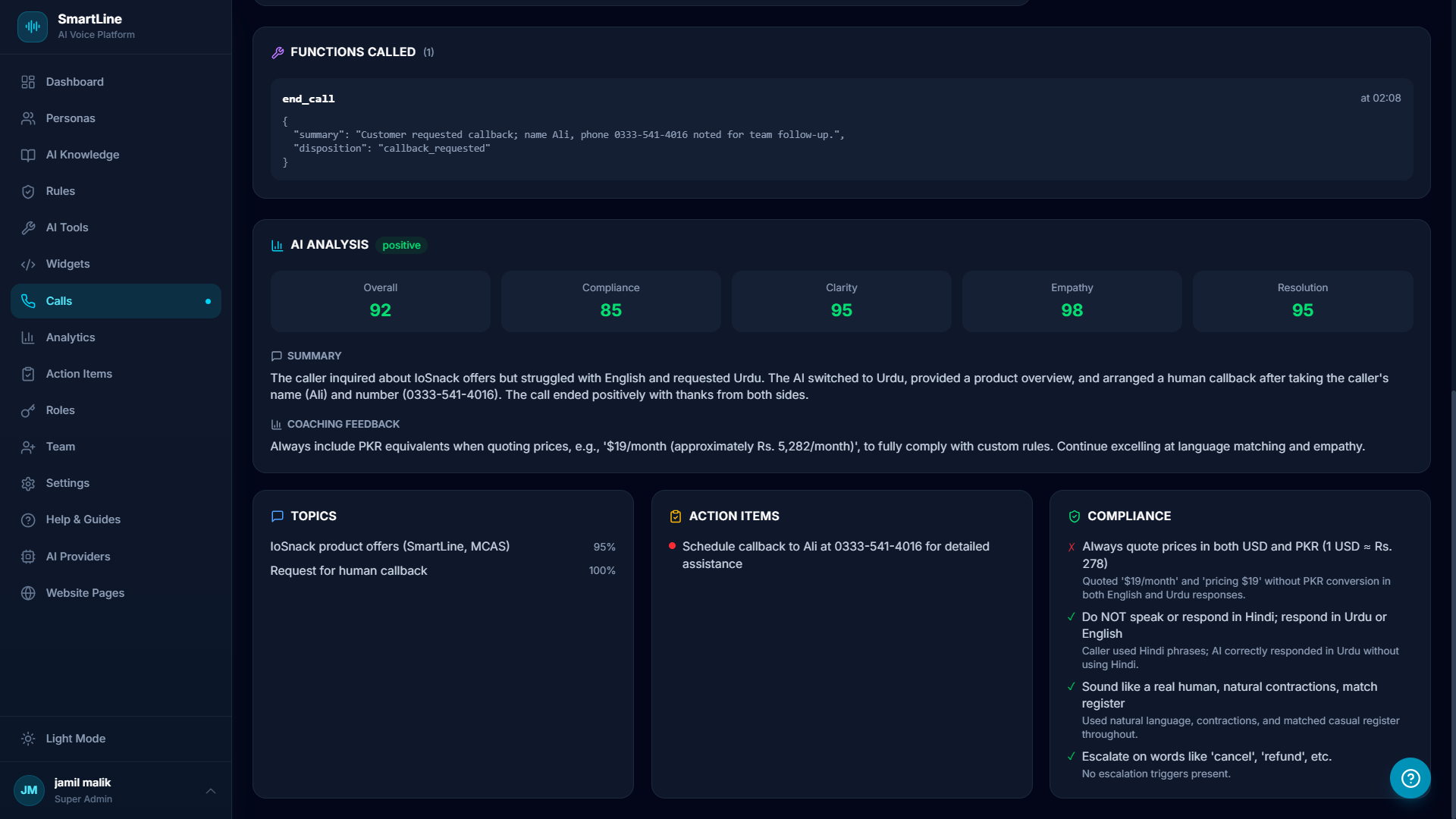1456x819 pixels.
Task: Open the Analytics chart icon
Action: click(28, 337)
